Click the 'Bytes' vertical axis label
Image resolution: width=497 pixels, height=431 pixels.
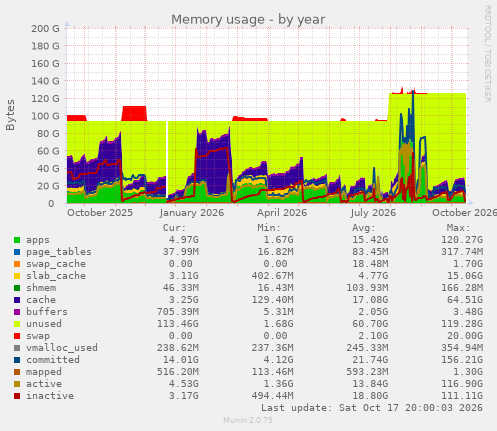pyautogui.click(x=10, y=115)
